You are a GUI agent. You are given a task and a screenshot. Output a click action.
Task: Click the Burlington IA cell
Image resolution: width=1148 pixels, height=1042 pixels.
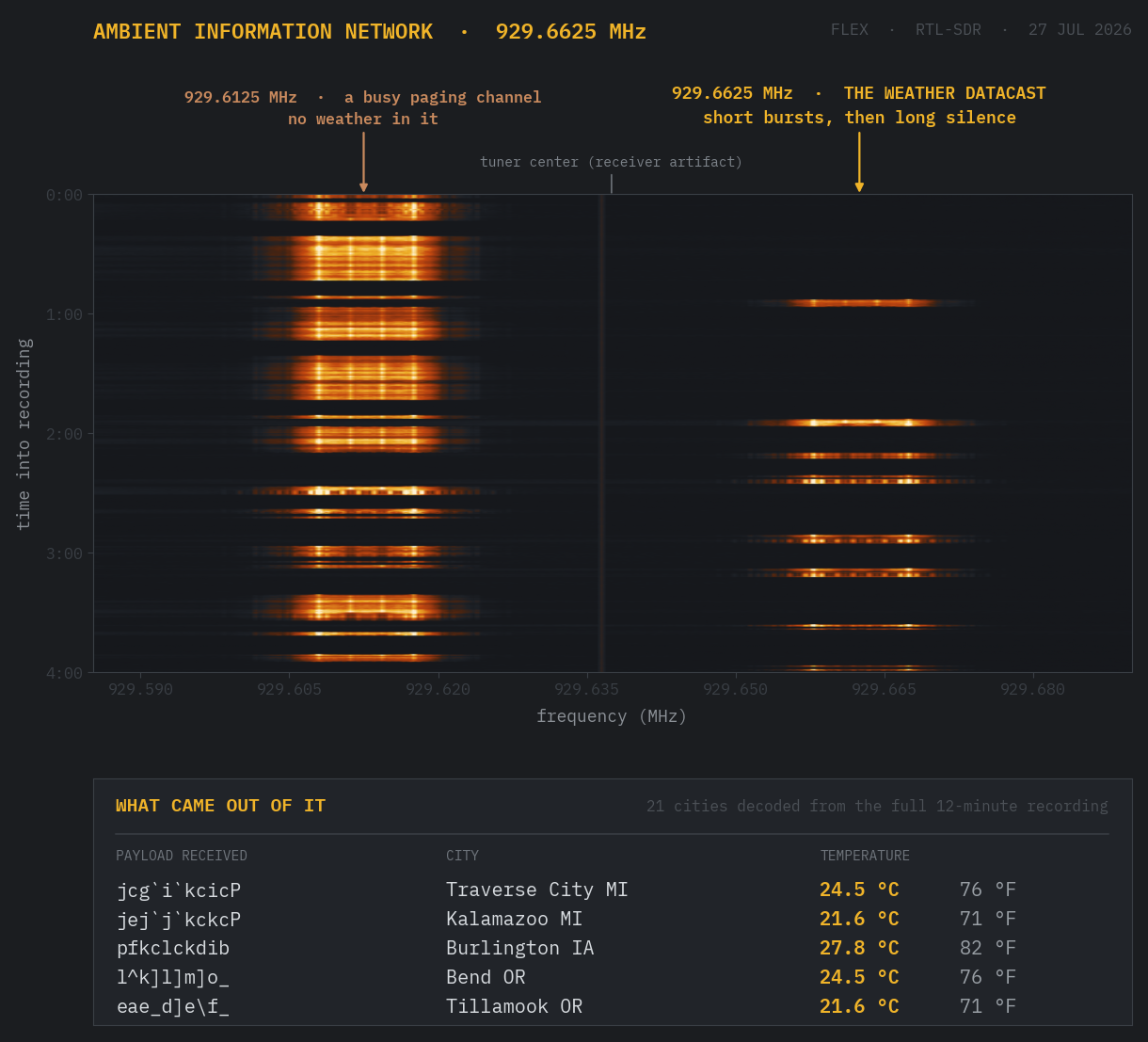click(x=520, y=948)
